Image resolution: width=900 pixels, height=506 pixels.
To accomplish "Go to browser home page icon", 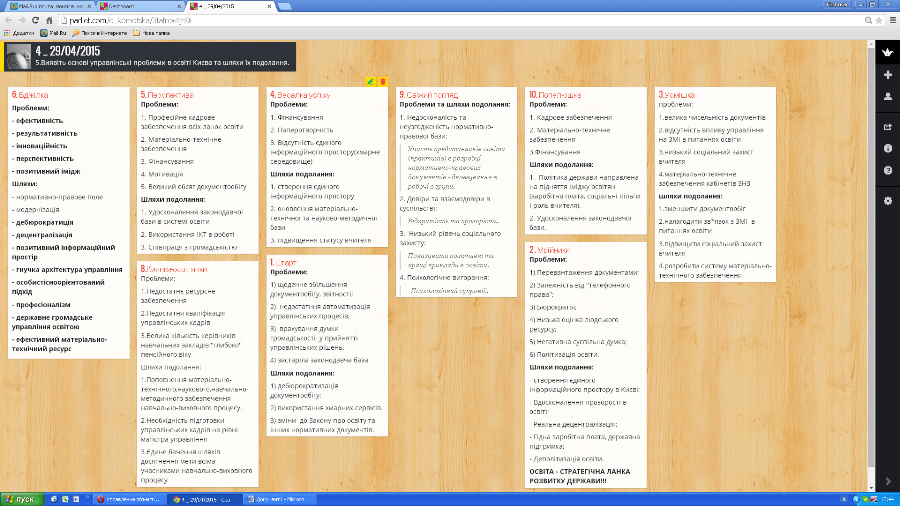I will tap(47, 20).
